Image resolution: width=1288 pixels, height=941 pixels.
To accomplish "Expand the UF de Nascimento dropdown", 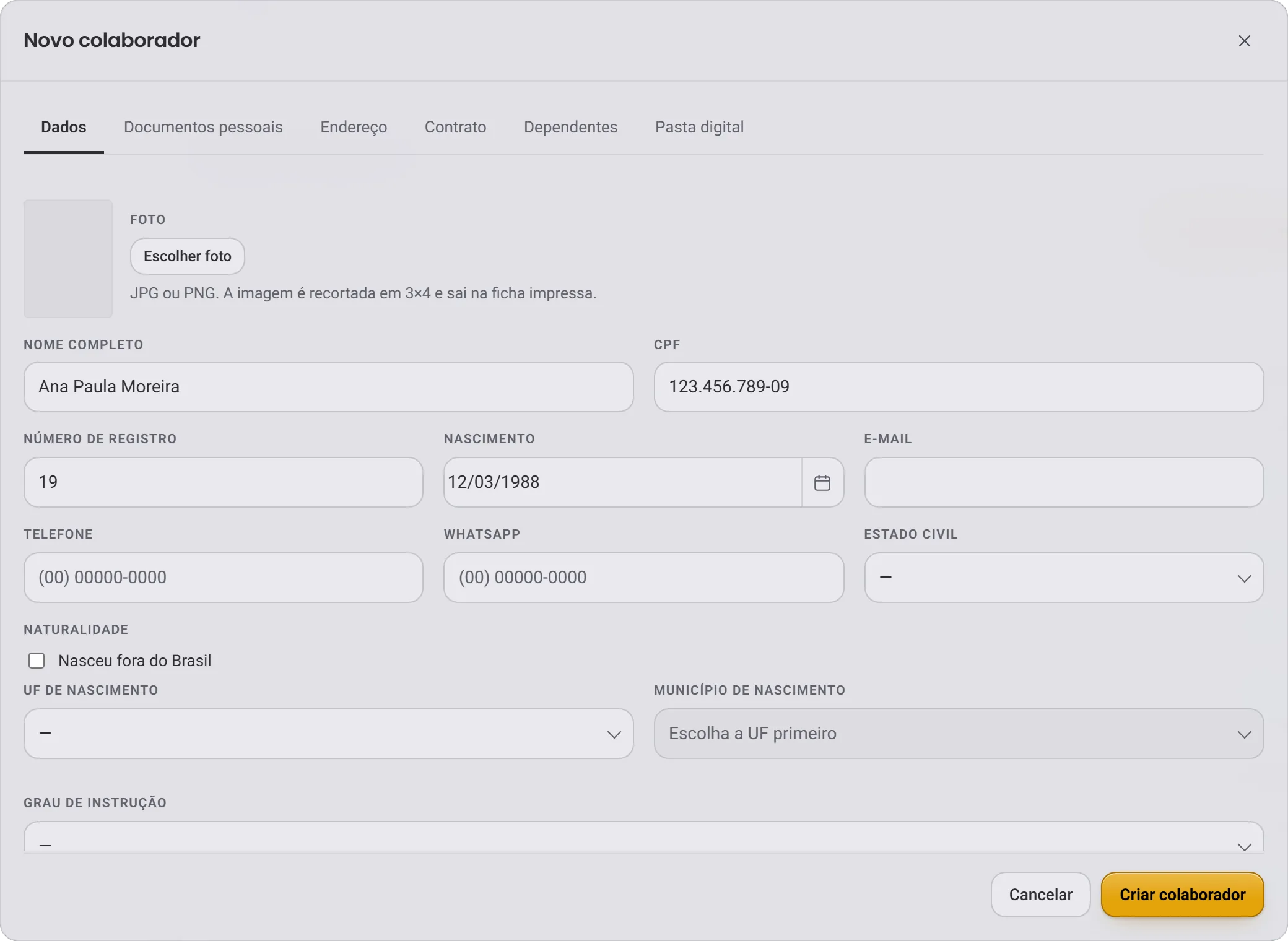I will (328, 734).
